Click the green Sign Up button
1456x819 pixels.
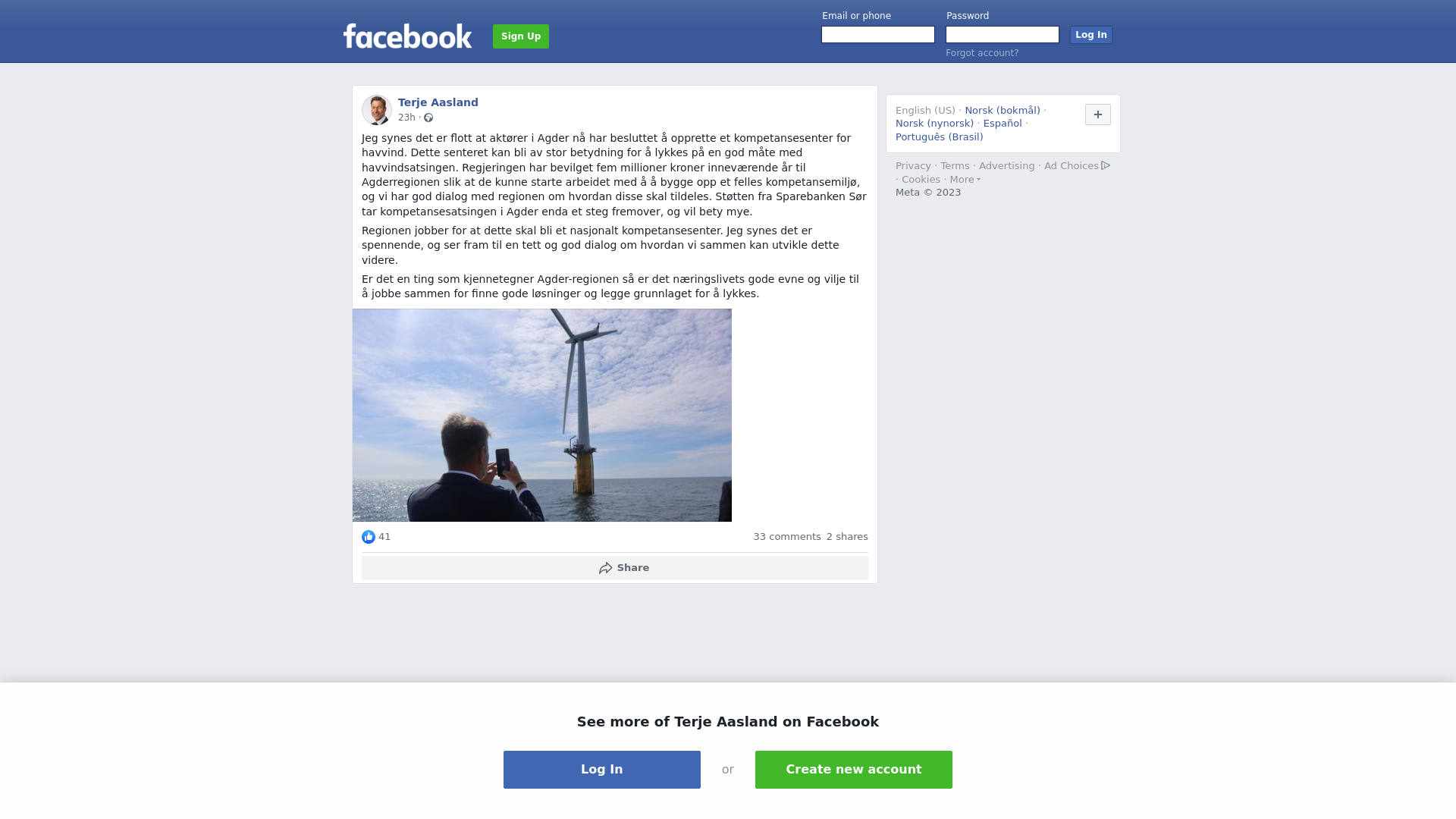(x=521, y=36)
